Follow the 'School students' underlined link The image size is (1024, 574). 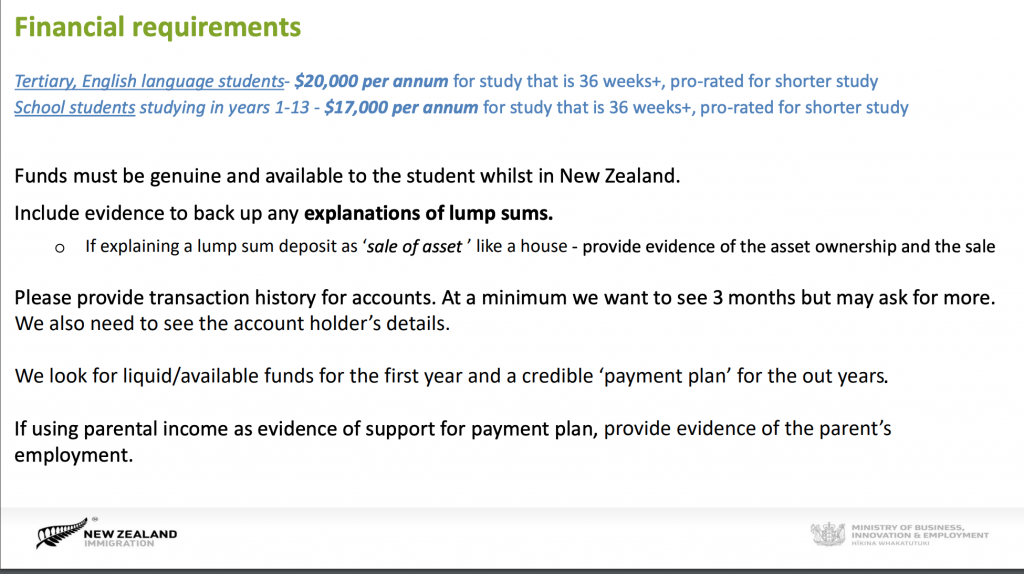[75, 107]
